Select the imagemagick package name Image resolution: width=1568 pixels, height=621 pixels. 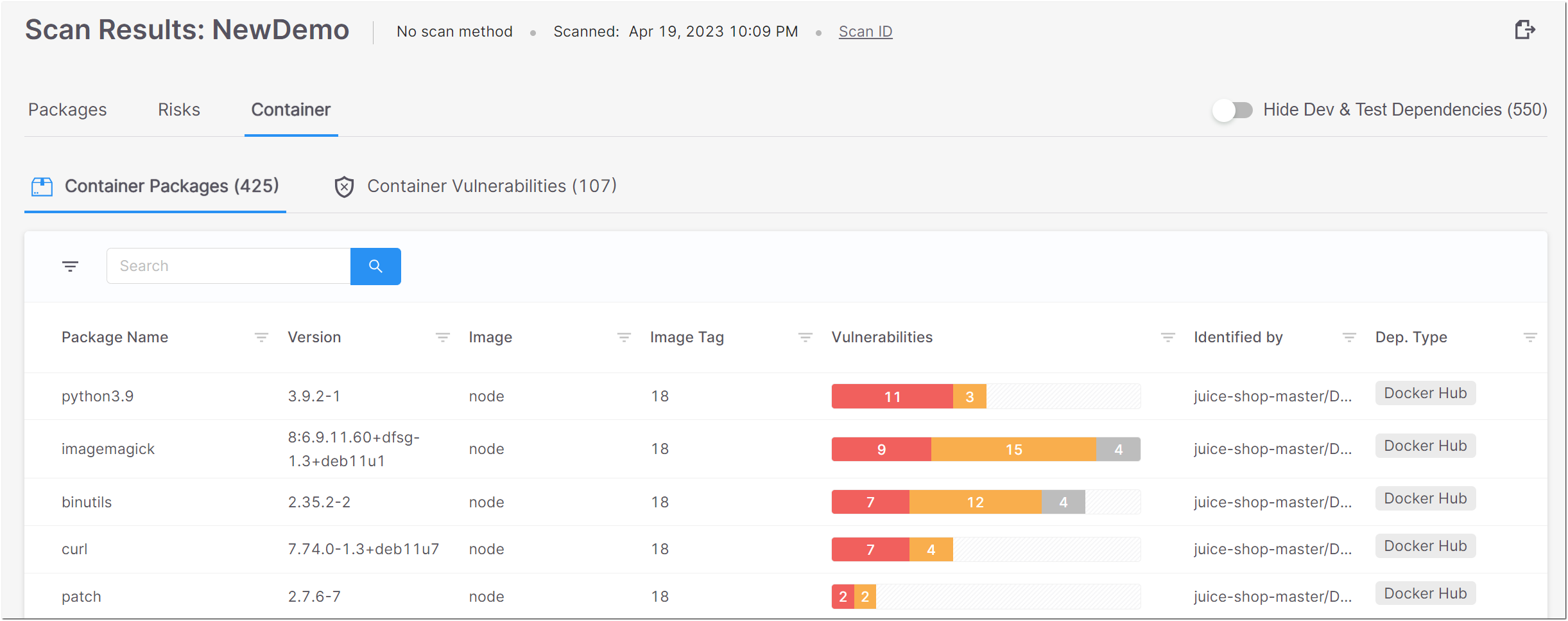pos(108,449)
